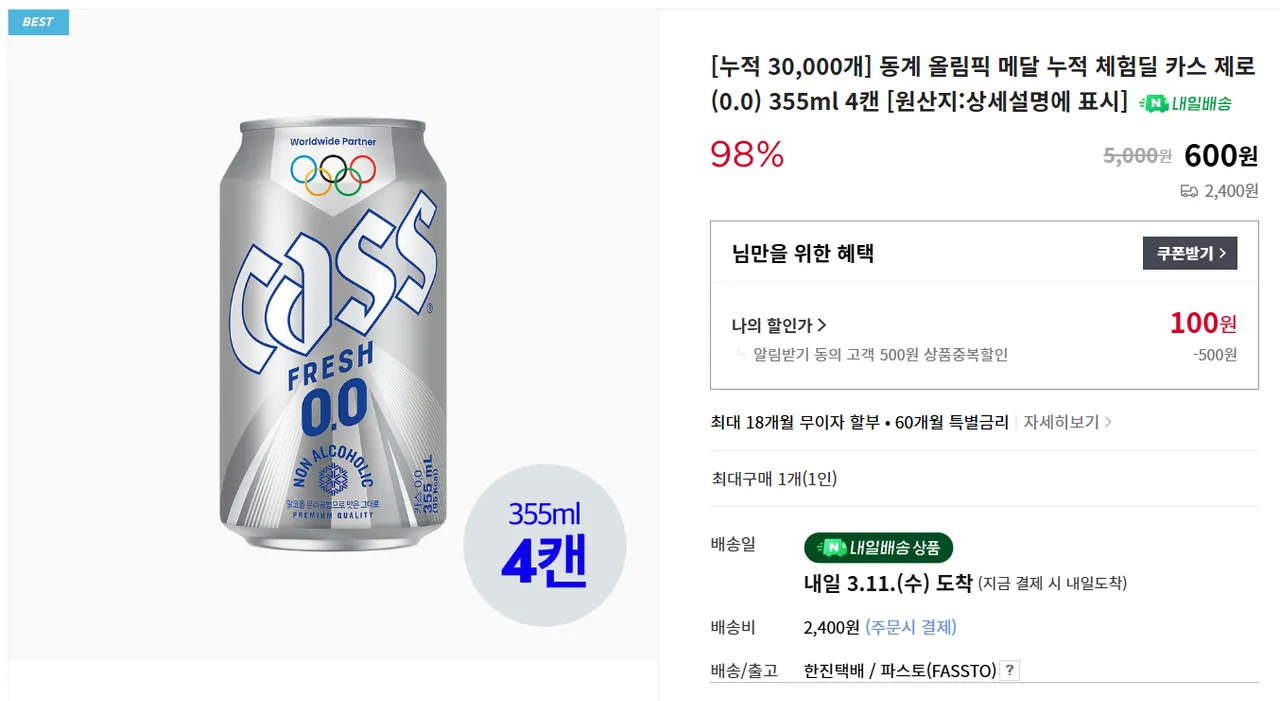Click the blue BEST badge
1280x701 pixels.
point(38,22)
